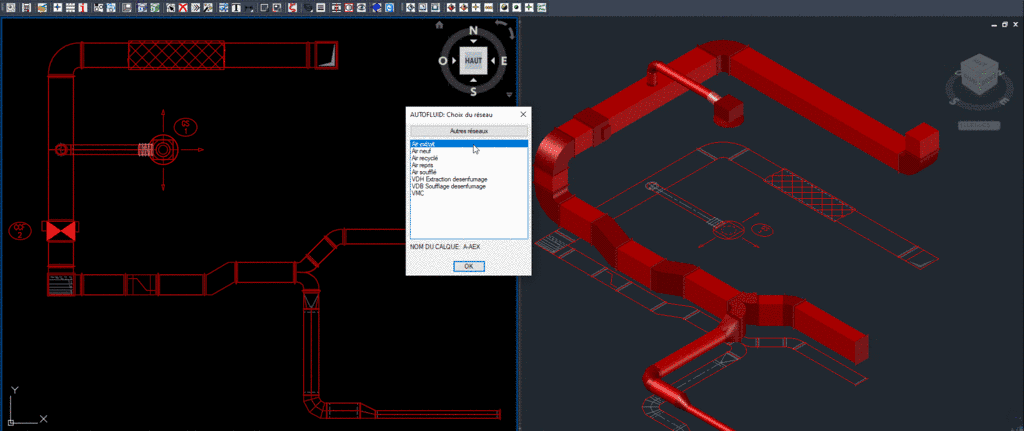Select 'Air neuf' in the network list

click(421, 151)
